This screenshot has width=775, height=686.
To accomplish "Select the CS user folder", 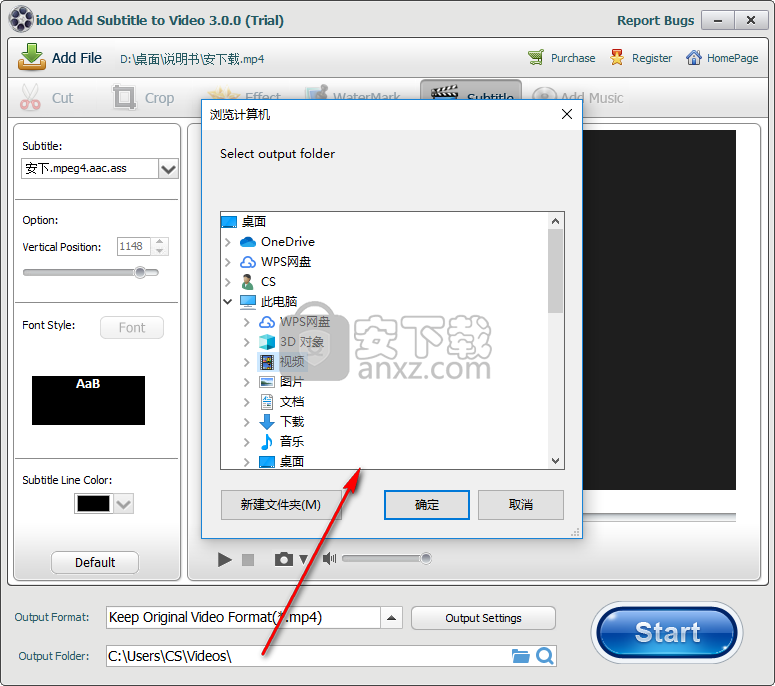I will click(x=268, y=282).
